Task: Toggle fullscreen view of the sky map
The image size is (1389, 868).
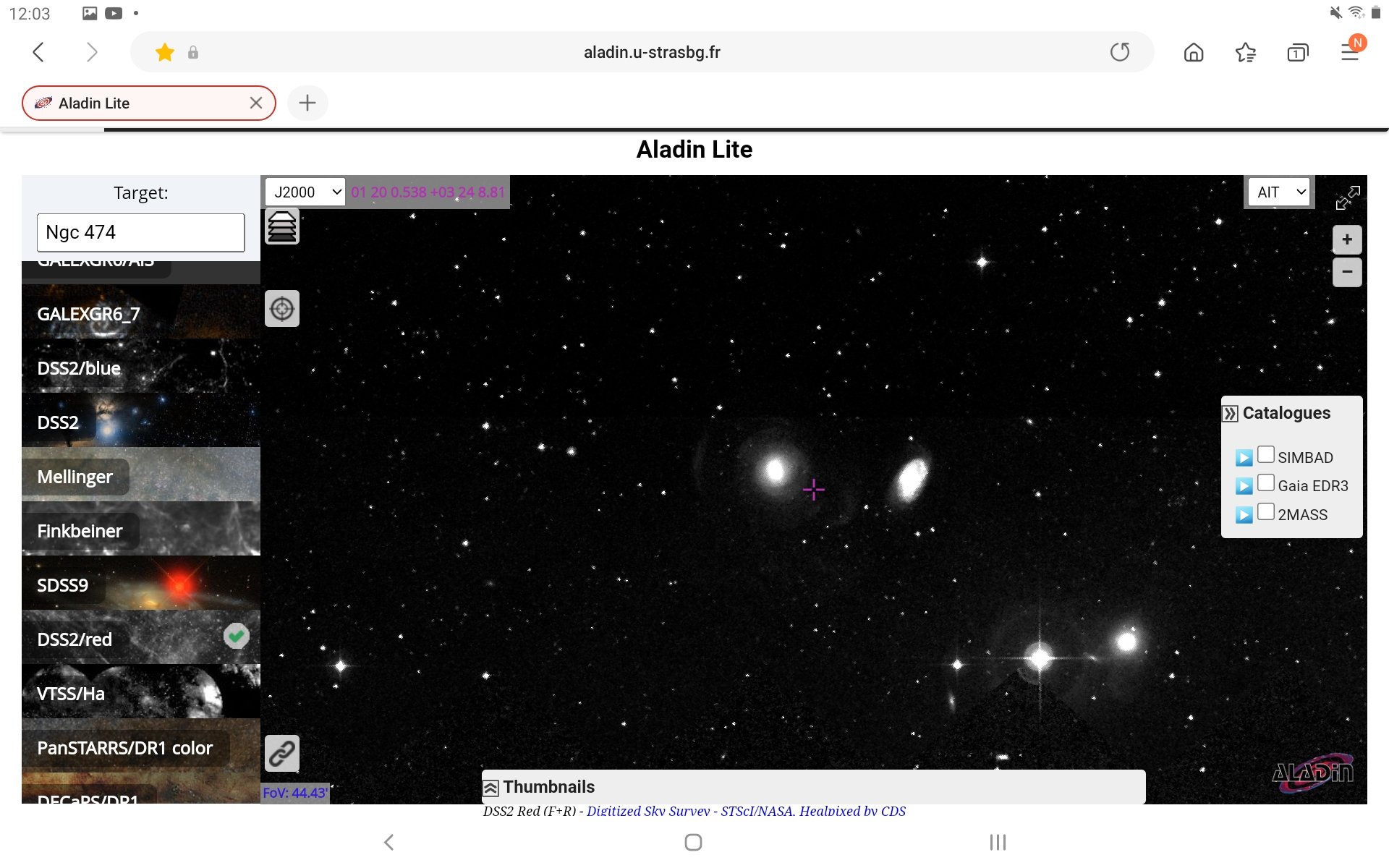Action: pos(1347,197)
